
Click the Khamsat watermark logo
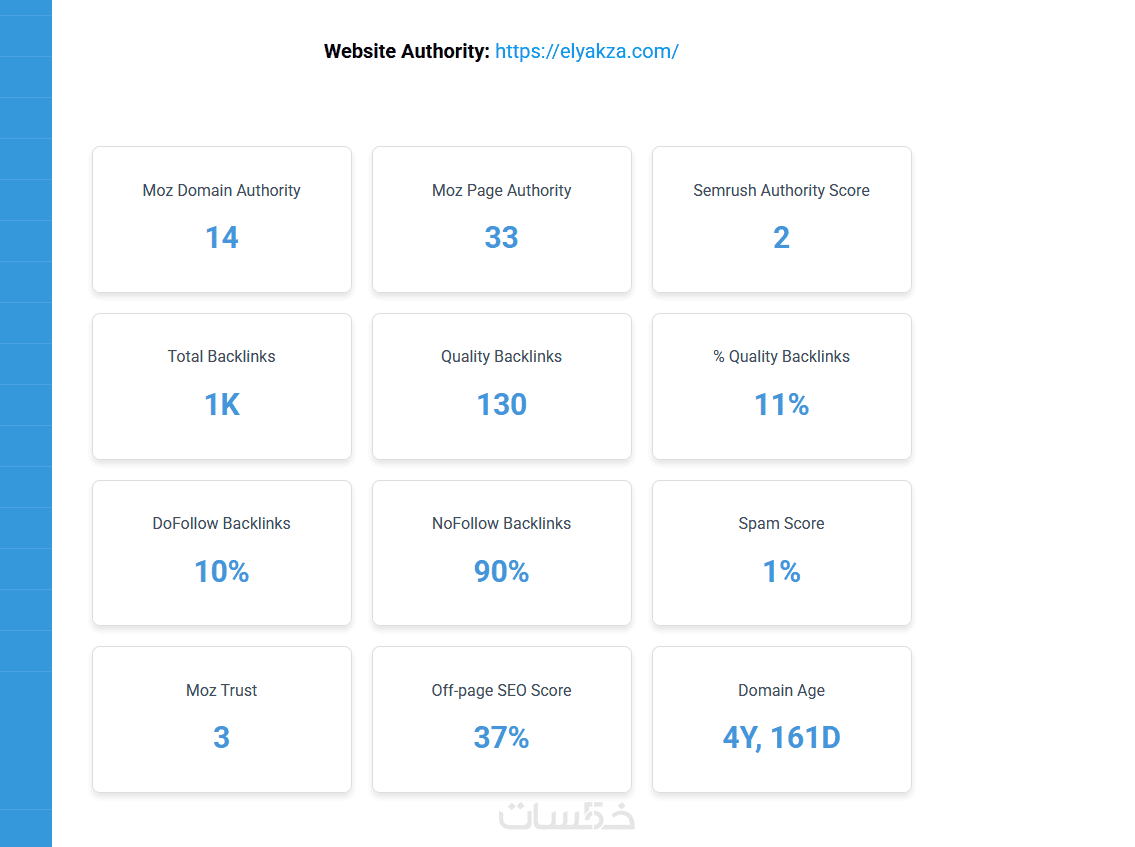tap(566, 815)
